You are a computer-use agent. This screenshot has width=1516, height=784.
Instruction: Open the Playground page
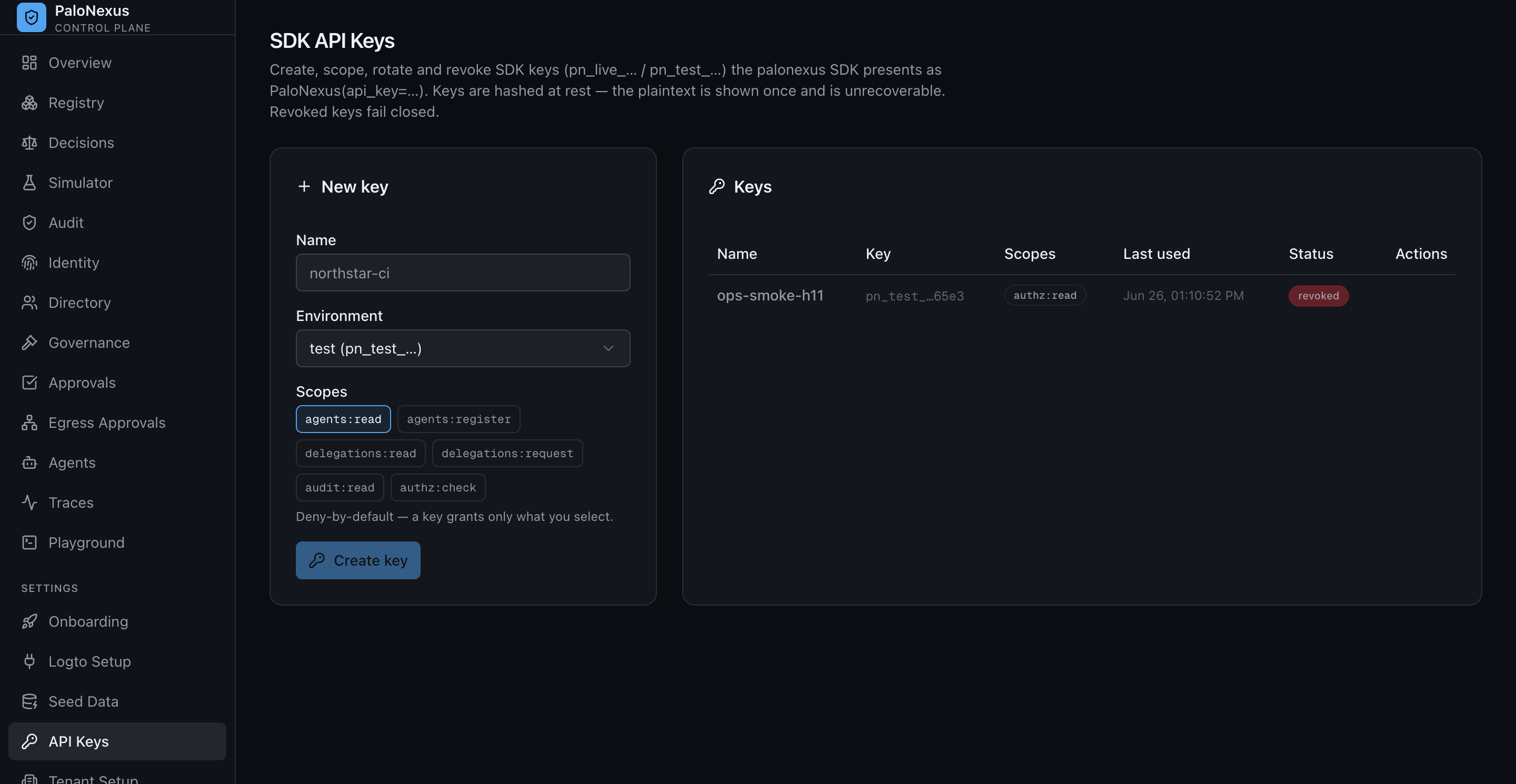117,542
